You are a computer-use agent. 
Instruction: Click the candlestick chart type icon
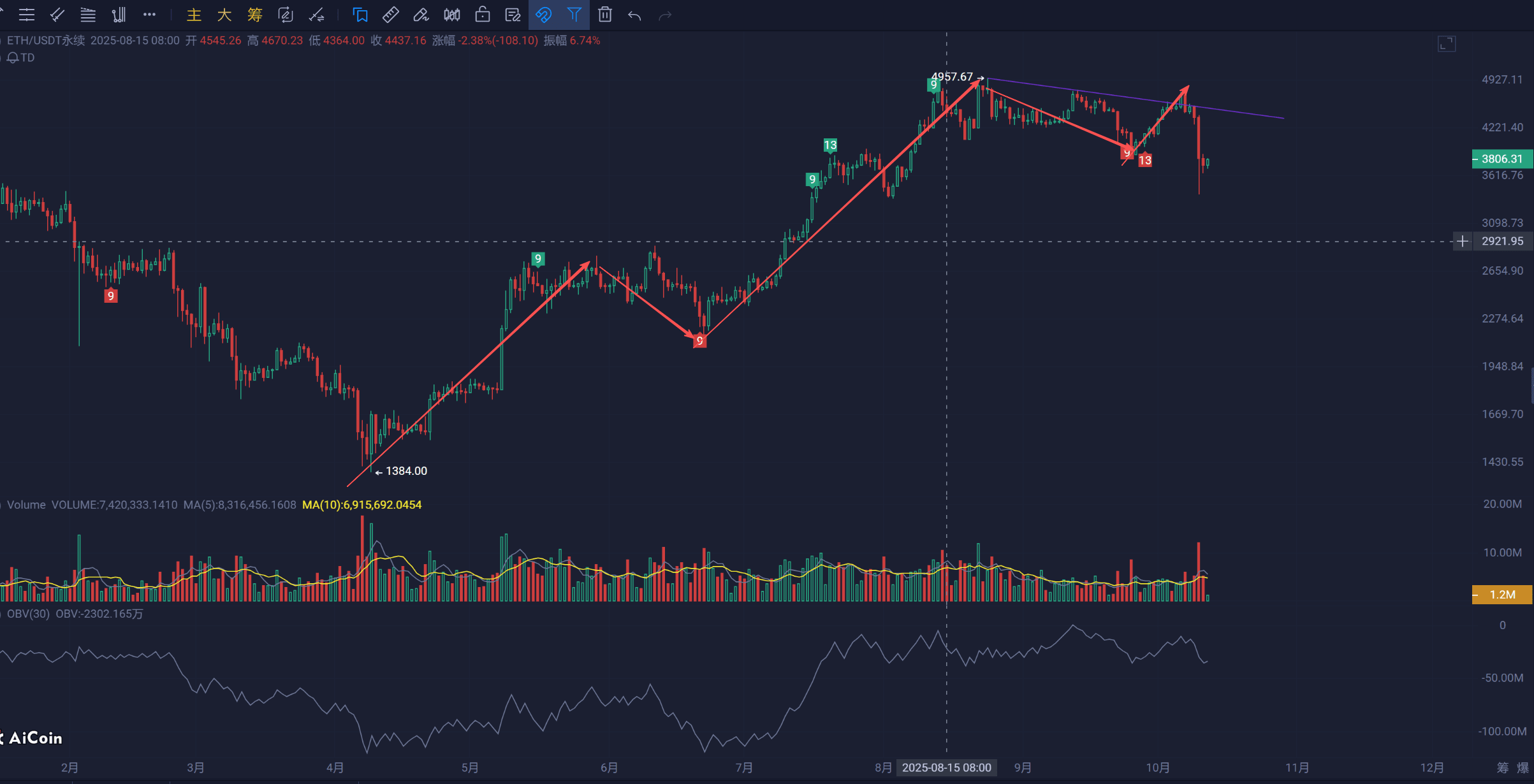click(x=452, y=15)
